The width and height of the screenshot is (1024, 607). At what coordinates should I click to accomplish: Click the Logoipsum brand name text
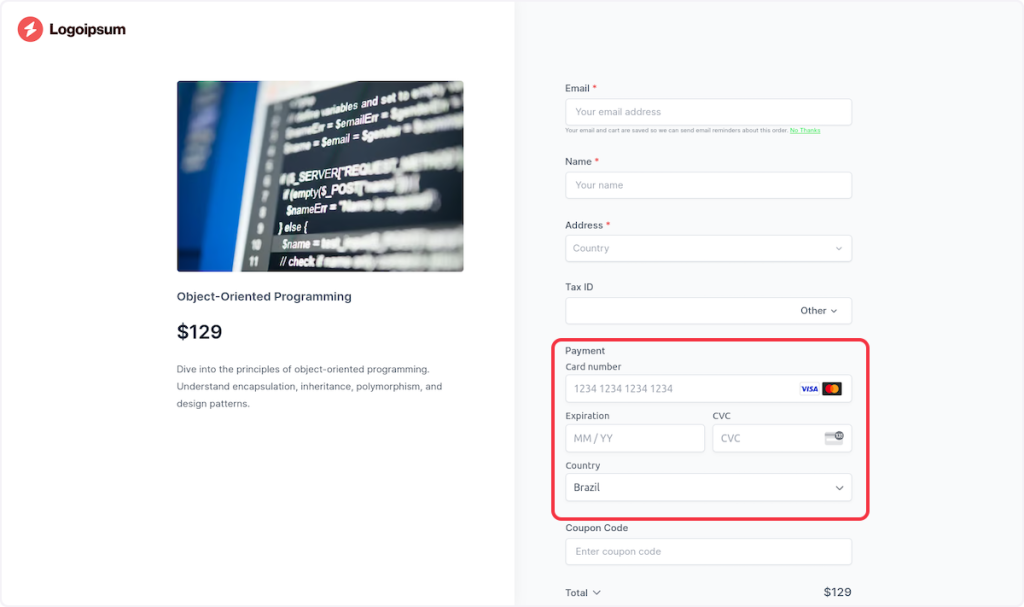click(88, 30)
